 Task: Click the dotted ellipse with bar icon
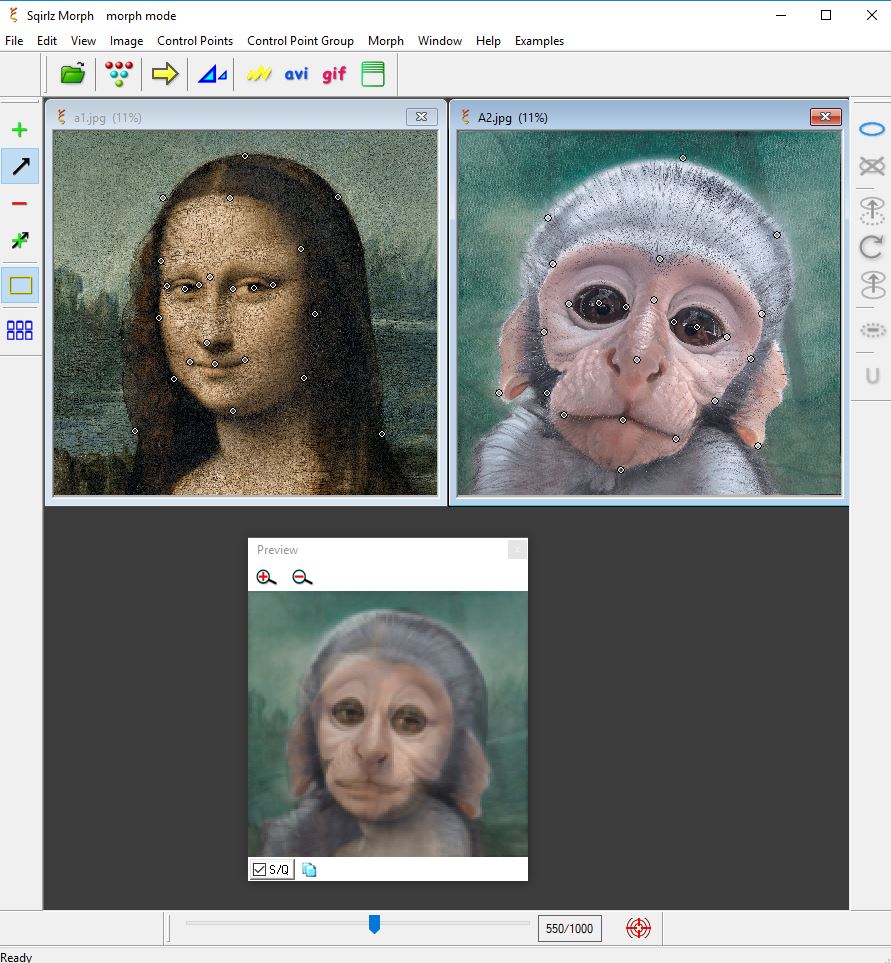pos(872,330)
